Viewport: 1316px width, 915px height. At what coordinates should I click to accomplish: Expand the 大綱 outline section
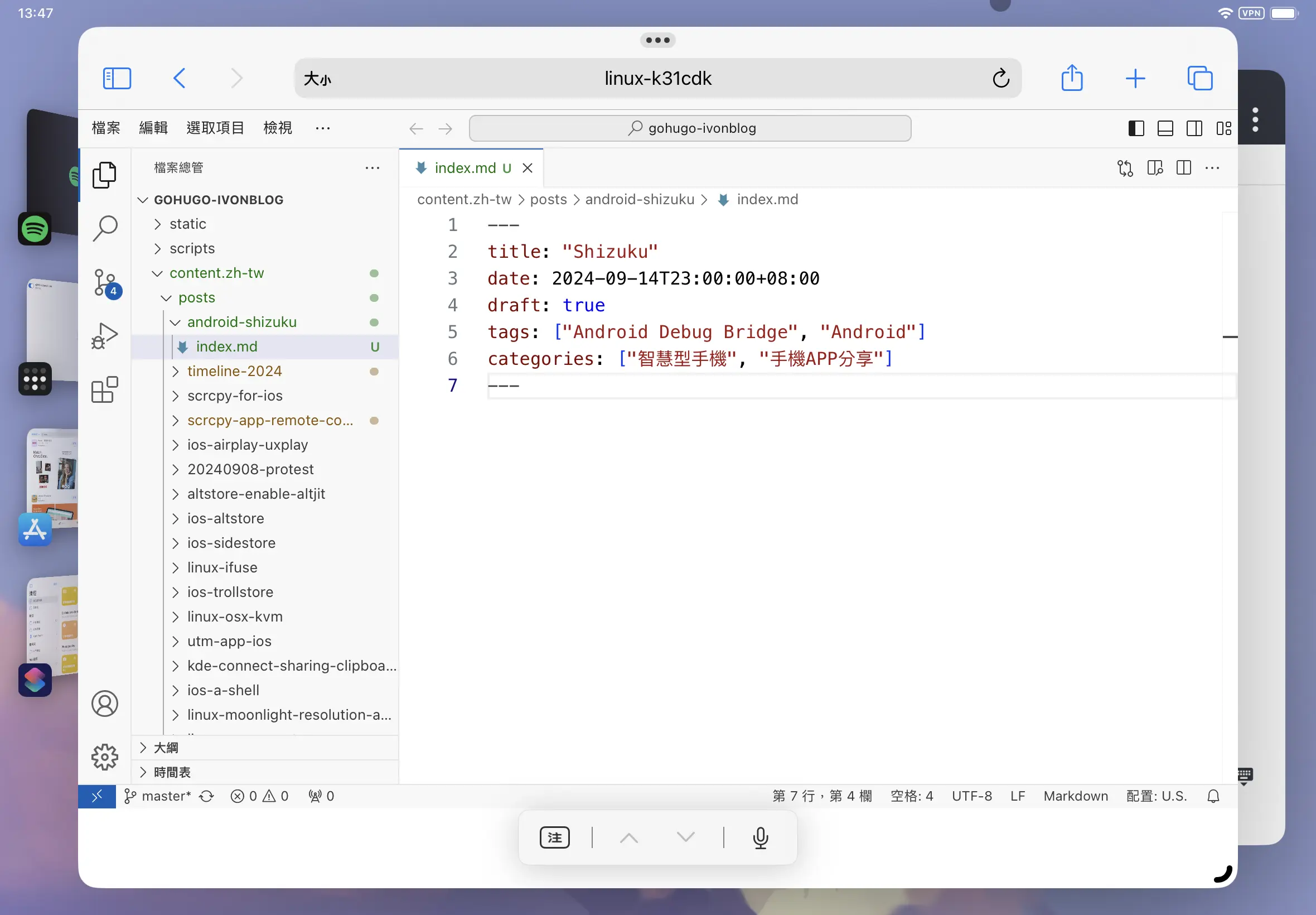[x=166, y=748]
